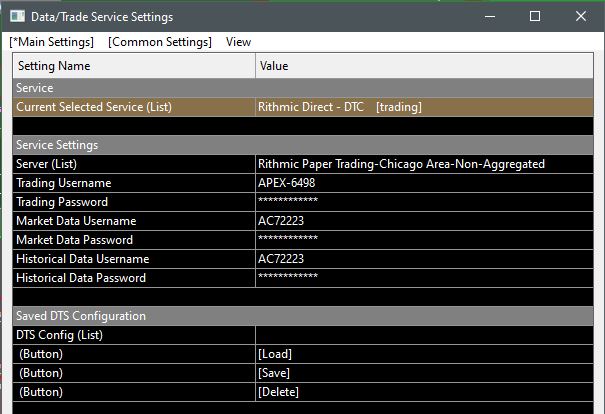Select the Current Selected Service (List) label
Viewport: 605px width, 414px height.
[x=94, y=107]
